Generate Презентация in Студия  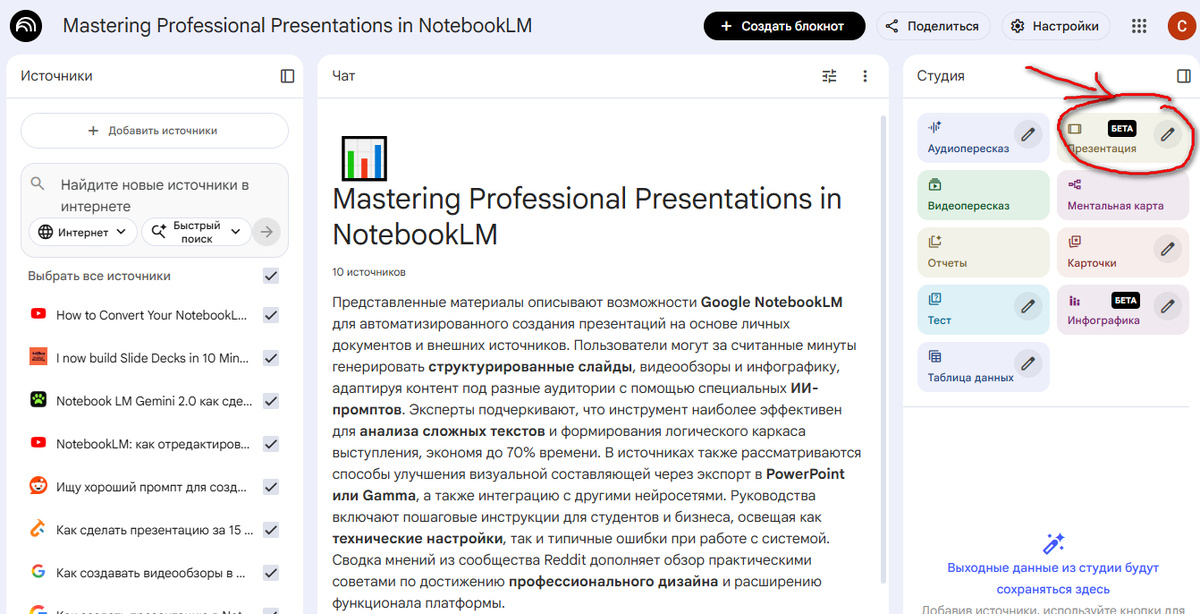tap(1123, 139)
